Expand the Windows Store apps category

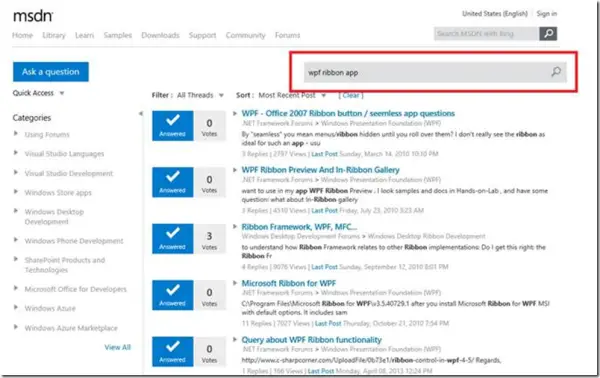[16, 192]
